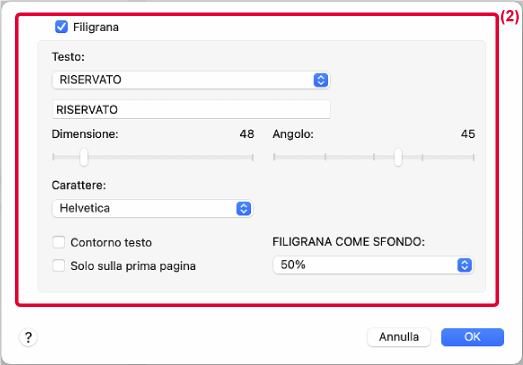Screen dimensions: 523x365
Task: Expand the Carattere Helvetica dropdown
Action: click(x=243, y=209)
